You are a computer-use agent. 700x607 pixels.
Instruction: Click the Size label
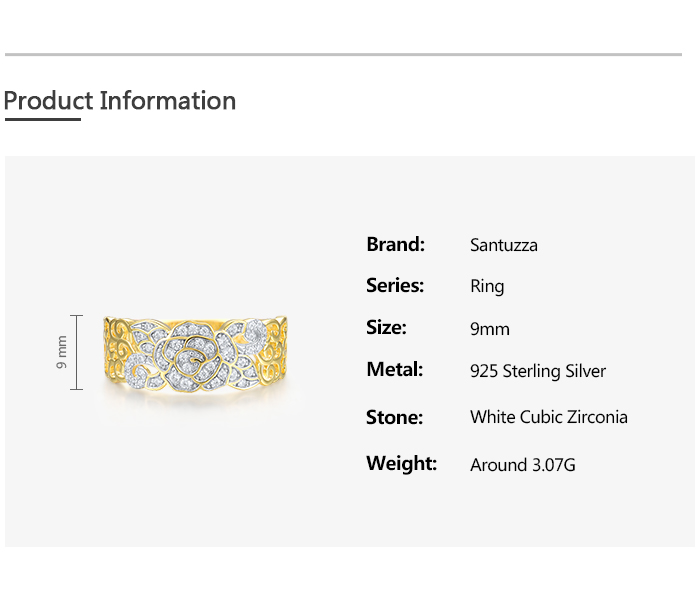pyautogui.click(x=386, y=328)
